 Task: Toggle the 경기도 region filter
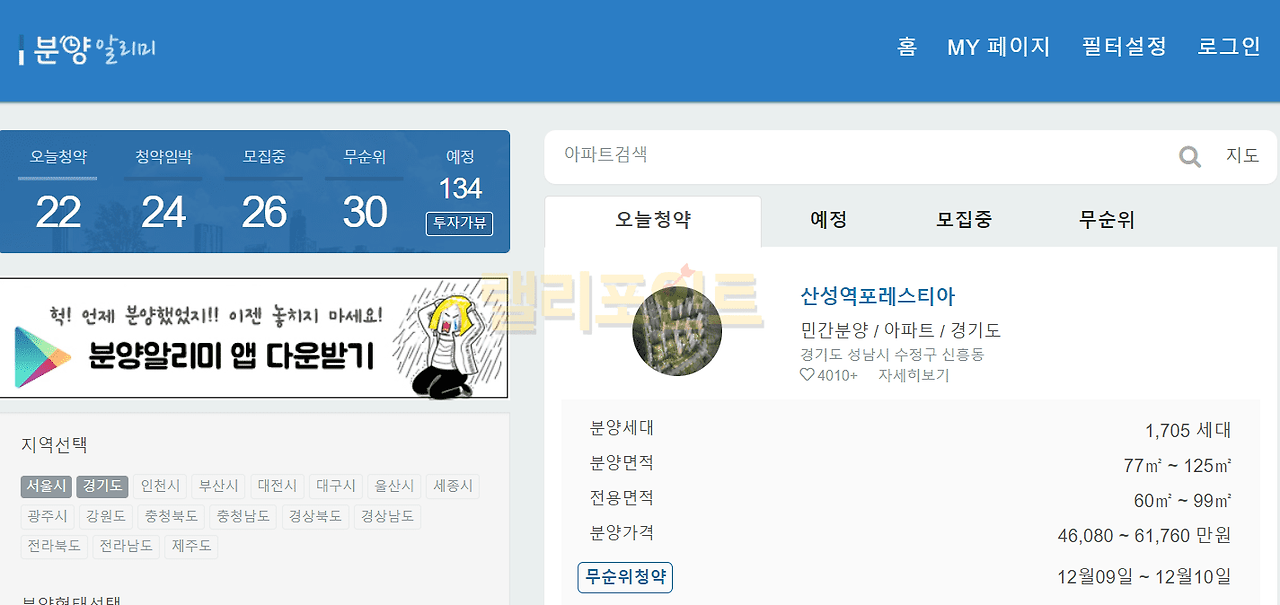[x=102, y=486]
